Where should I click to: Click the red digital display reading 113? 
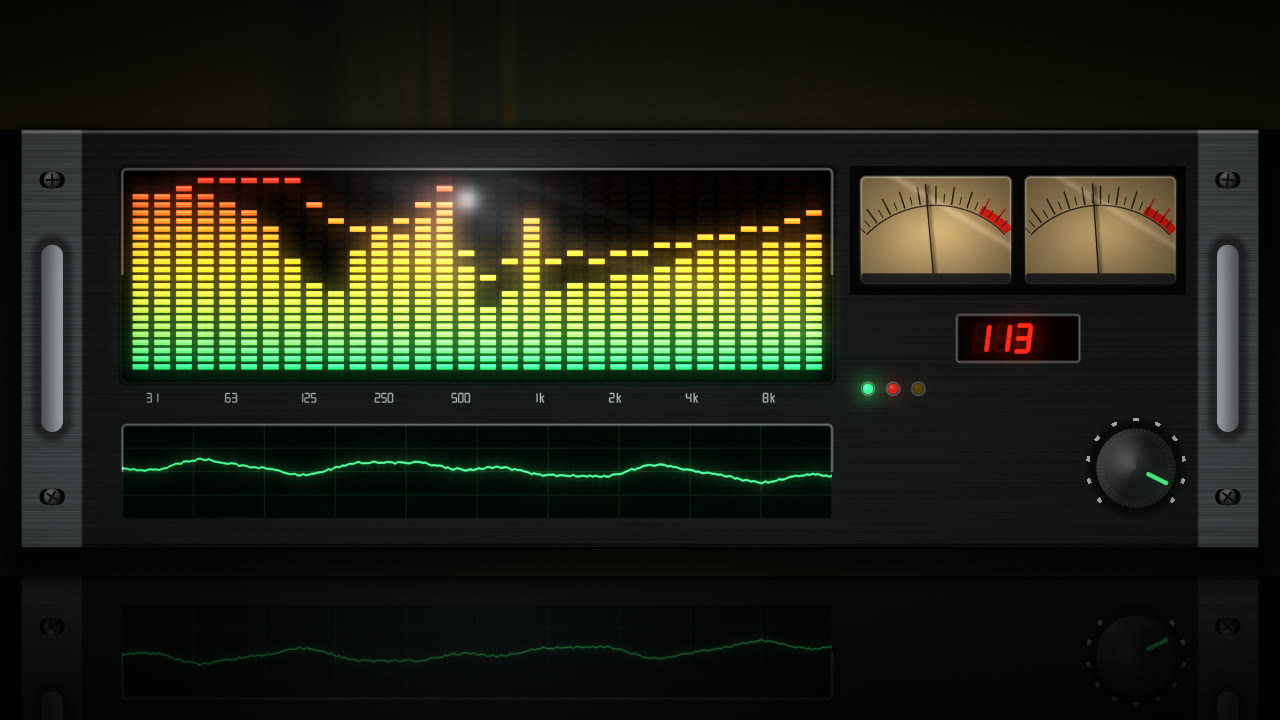click(x=1018, y=338)
